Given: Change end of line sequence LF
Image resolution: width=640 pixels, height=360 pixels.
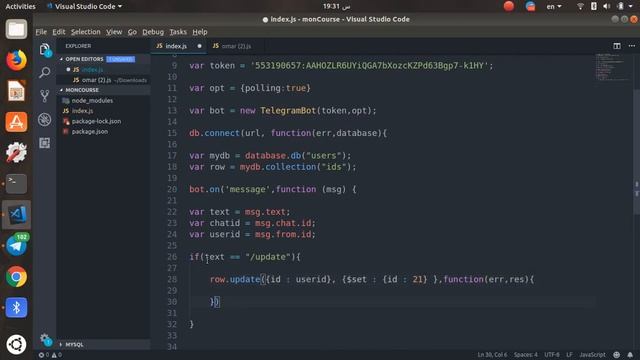Looking at the screenshot, I should (569, 355).
